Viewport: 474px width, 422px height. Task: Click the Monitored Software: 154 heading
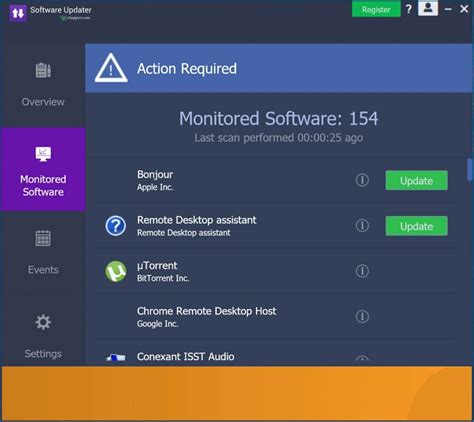click(x=279, y=118)
